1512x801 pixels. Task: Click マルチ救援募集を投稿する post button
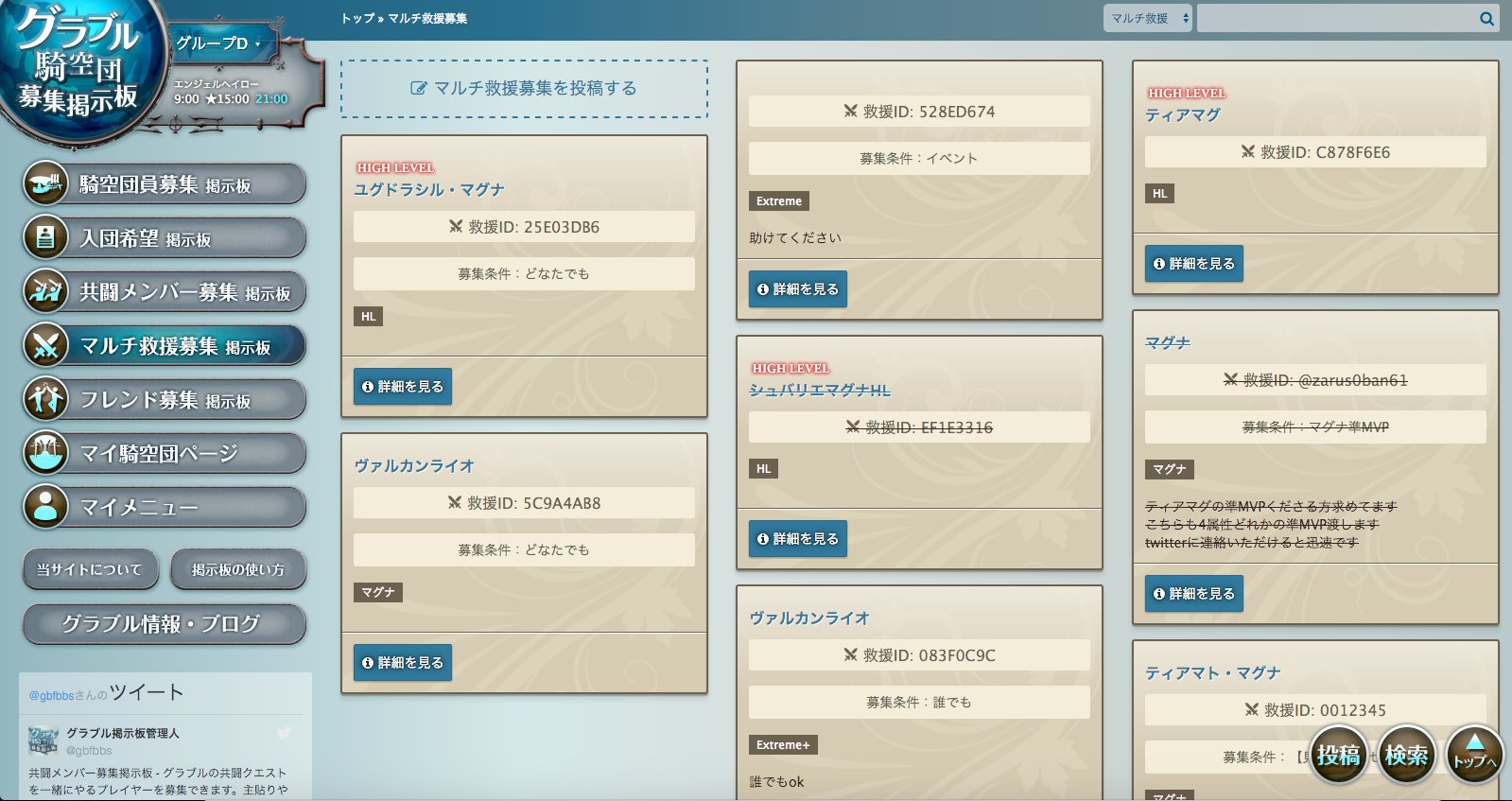[x=524, y=89]
